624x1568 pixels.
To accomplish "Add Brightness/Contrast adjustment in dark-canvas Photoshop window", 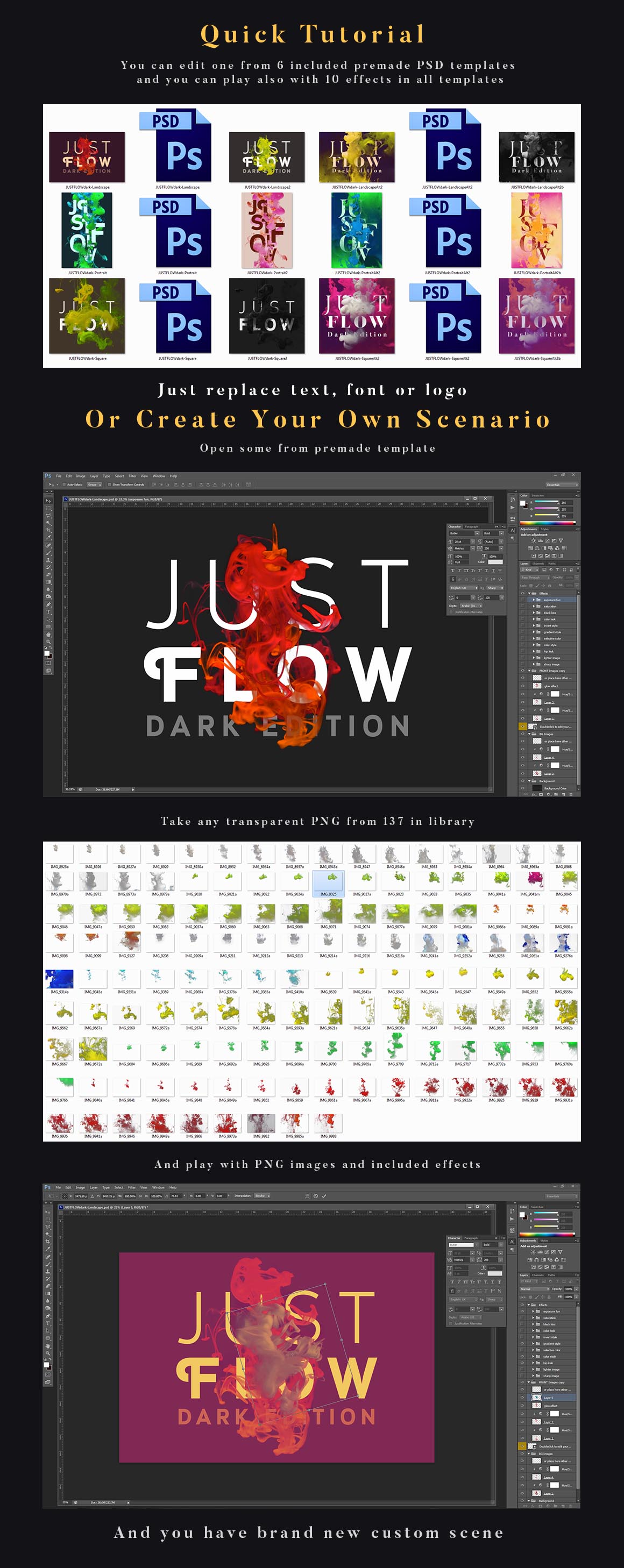I will point(533,540).
